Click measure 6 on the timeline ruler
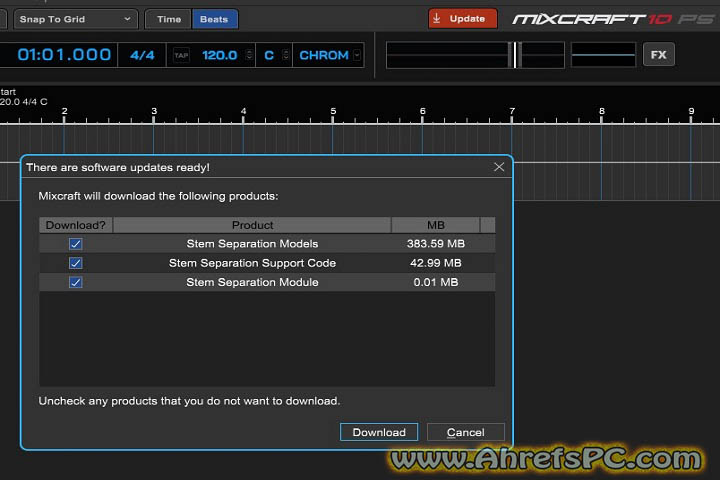The width and height of the screenshot is (720, 480). [422, 111]
